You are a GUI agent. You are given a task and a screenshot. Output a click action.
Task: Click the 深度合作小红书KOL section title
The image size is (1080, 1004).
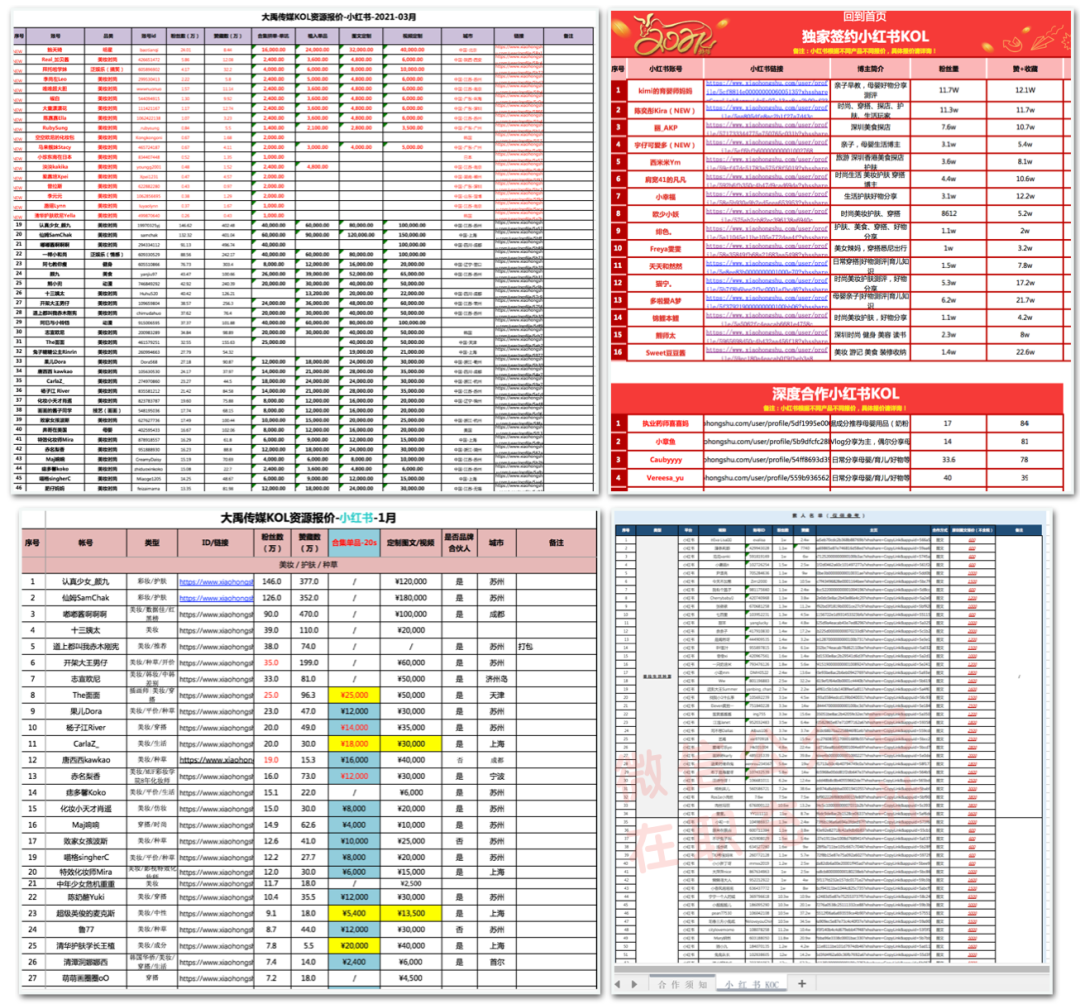[x=835, y=394]
